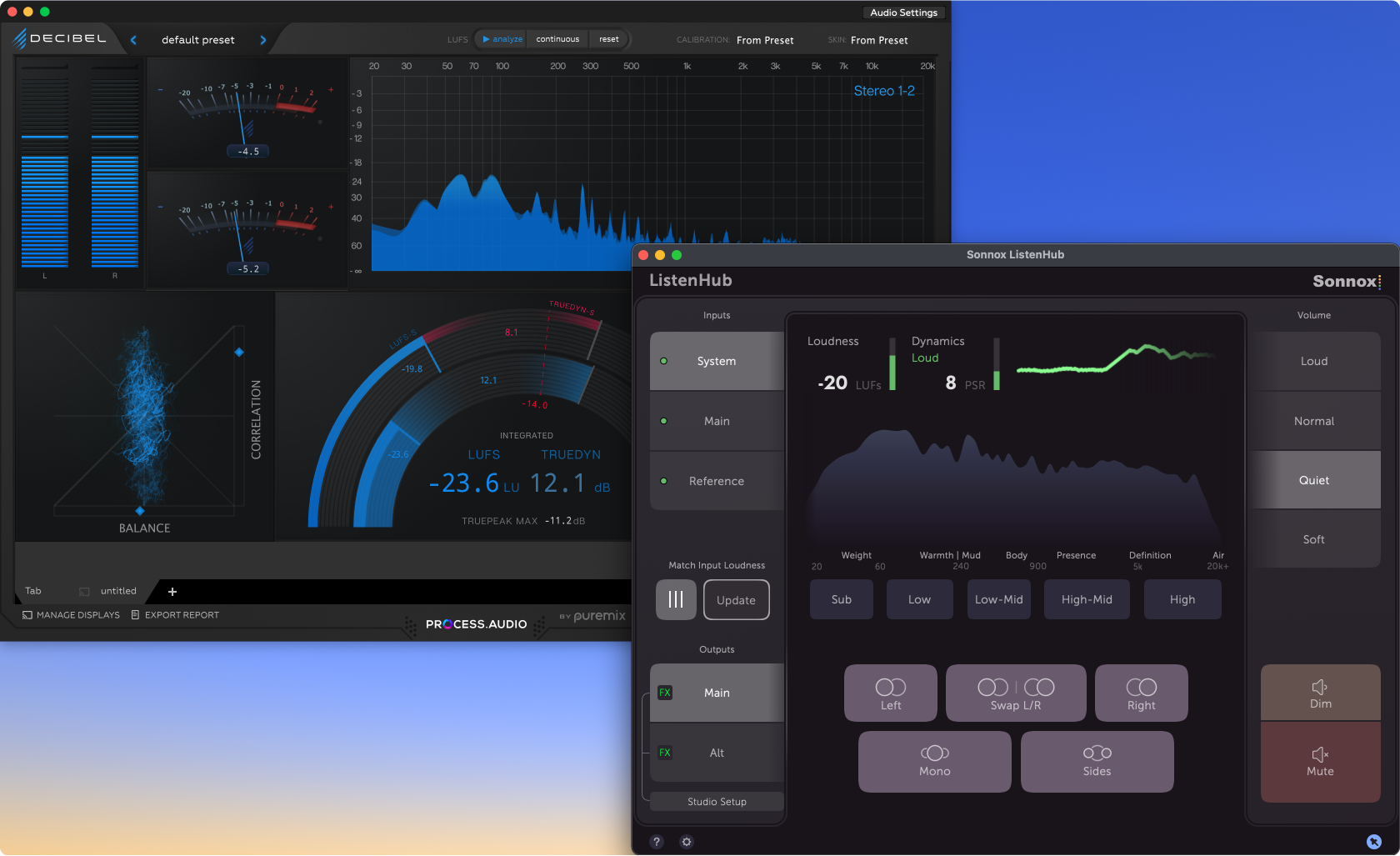
Task: Click the Sonnox logo
Action: pyautogui.click(x=1347, y=281)
